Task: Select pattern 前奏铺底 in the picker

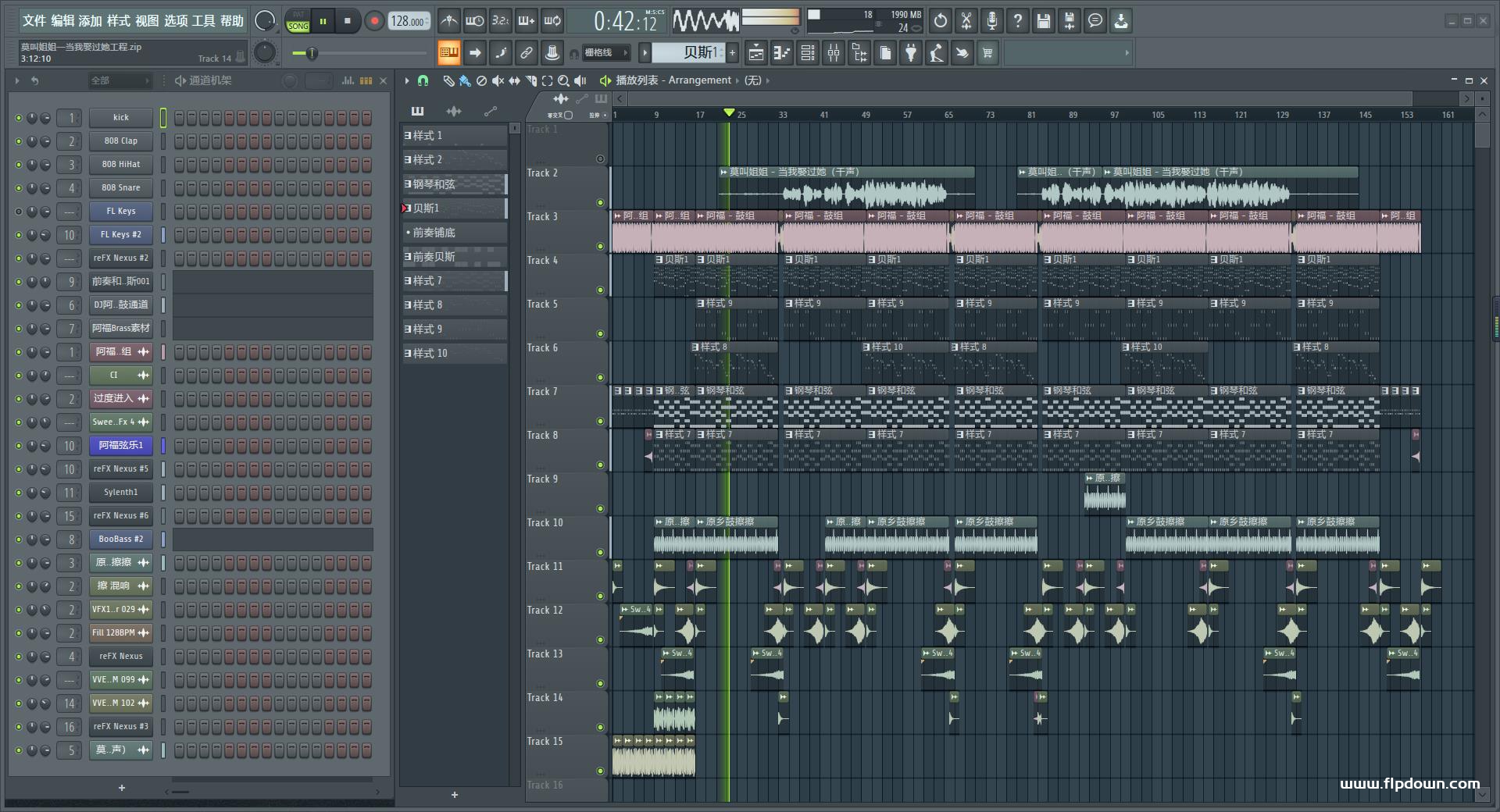Action: coord(454,233)
